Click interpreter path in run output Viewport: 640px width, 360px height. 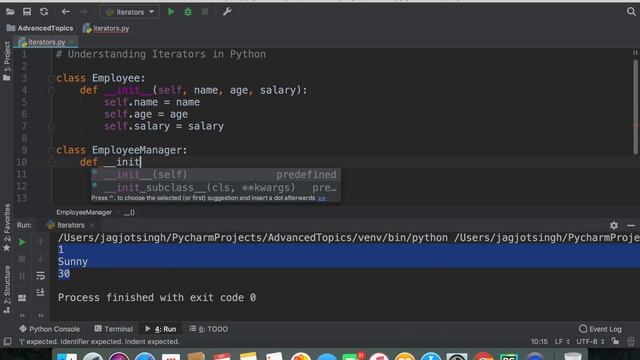tap(253, 238)
